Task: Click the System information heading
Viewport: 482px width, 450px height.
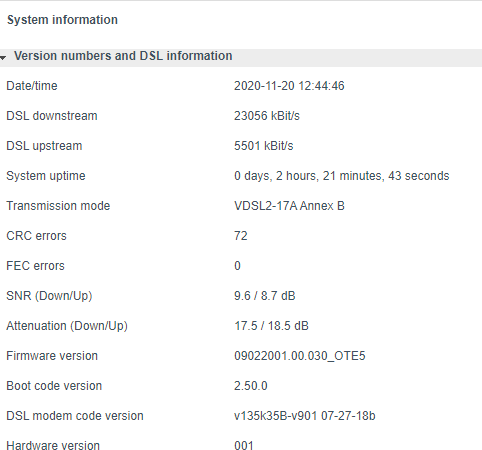Action: pos(62,20)
